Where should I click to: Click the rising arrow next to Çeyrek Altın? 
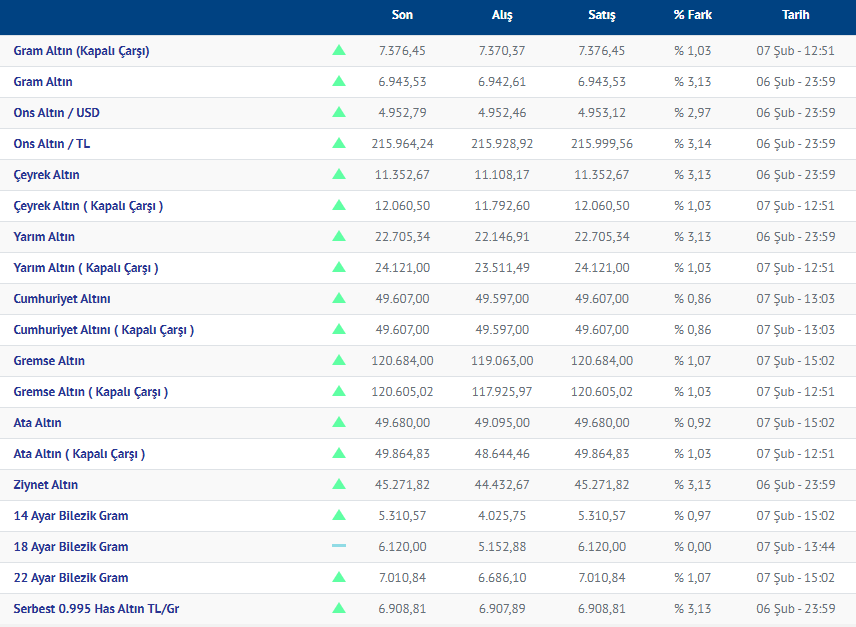tap(339, 174)
